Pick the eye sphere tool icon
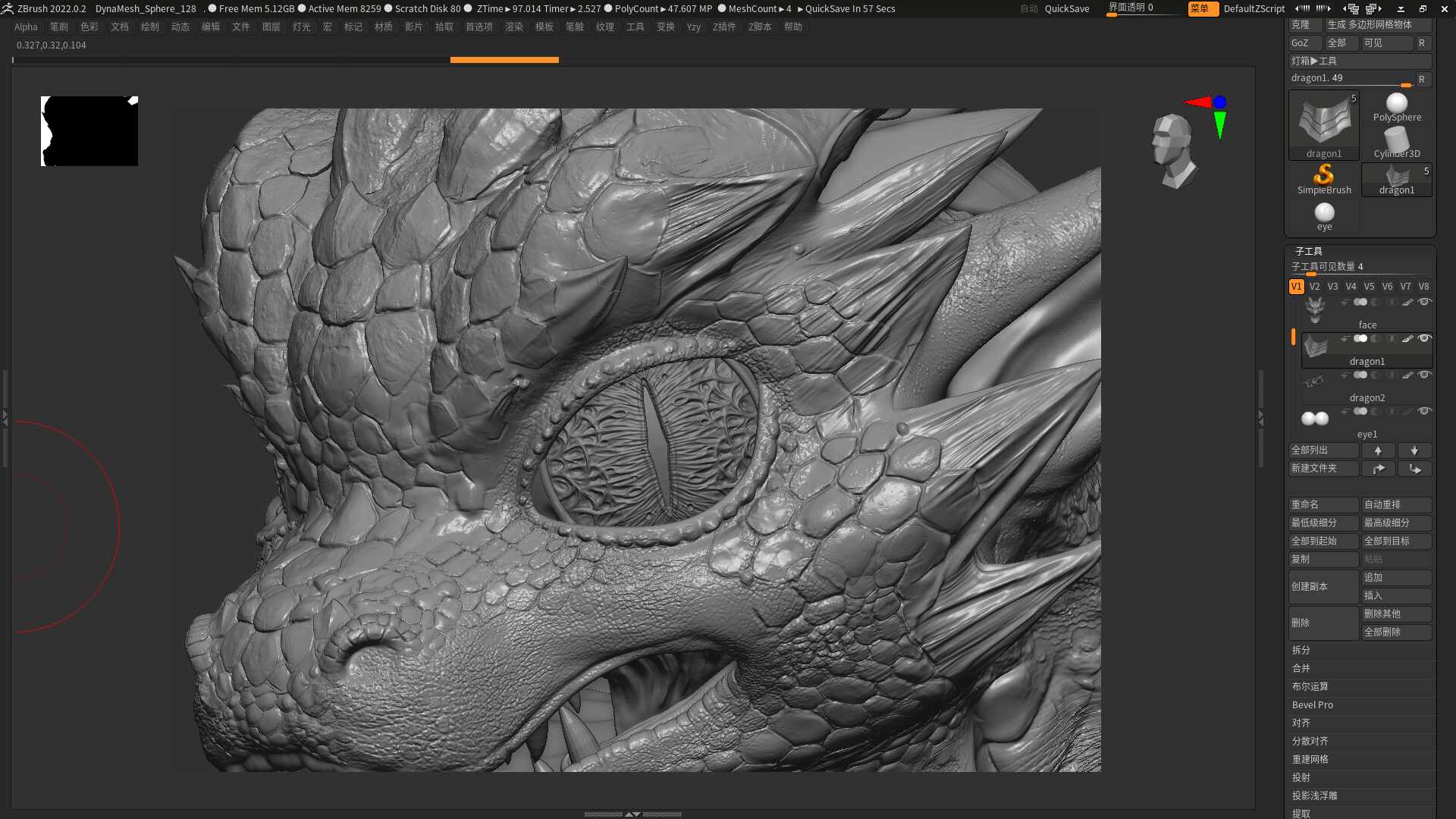 (x=1324, y=216)
